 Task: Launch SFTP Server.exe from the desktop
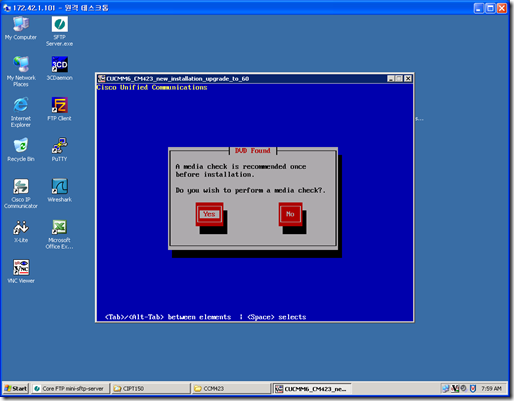coord(60,31)
